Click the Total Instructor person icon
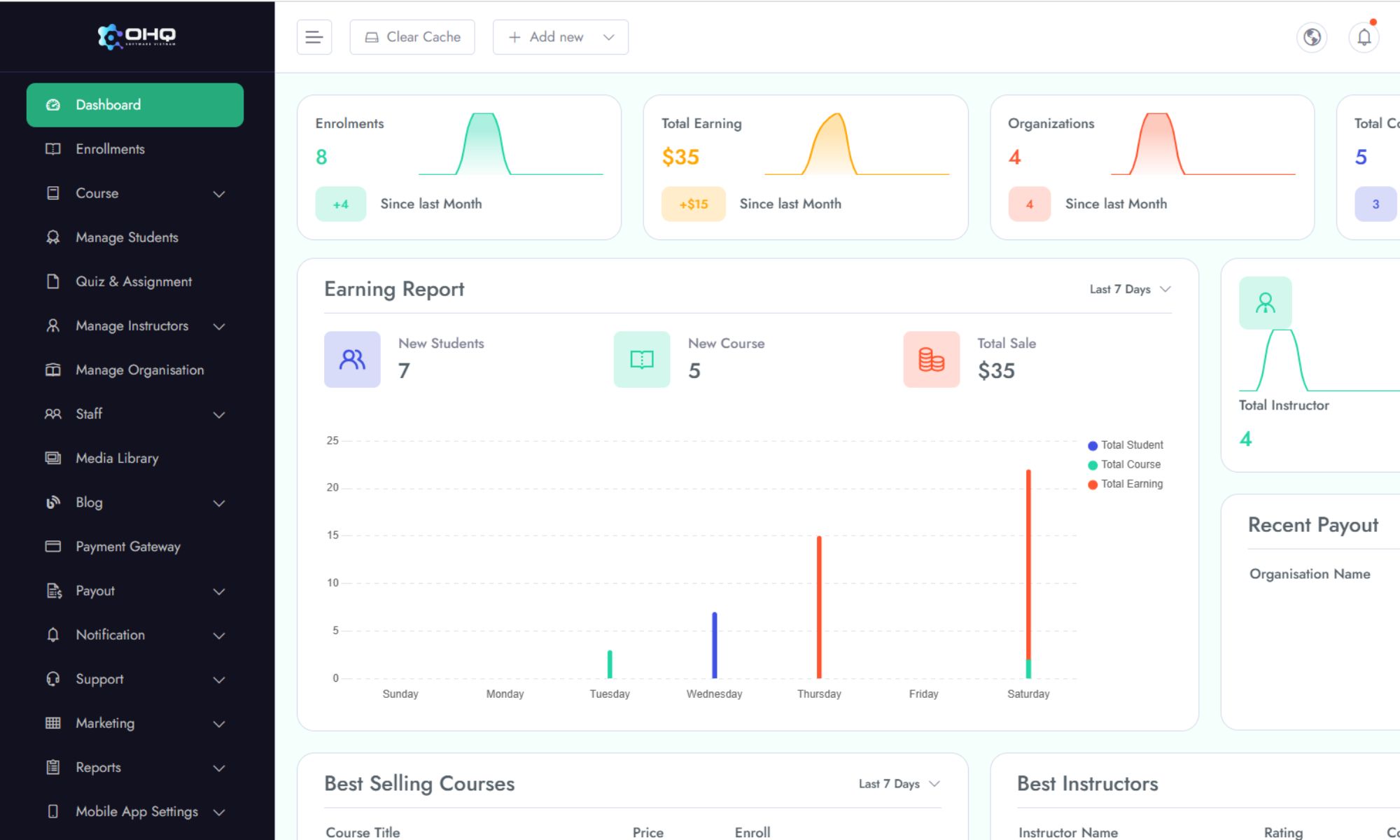 pos(1266,302)
